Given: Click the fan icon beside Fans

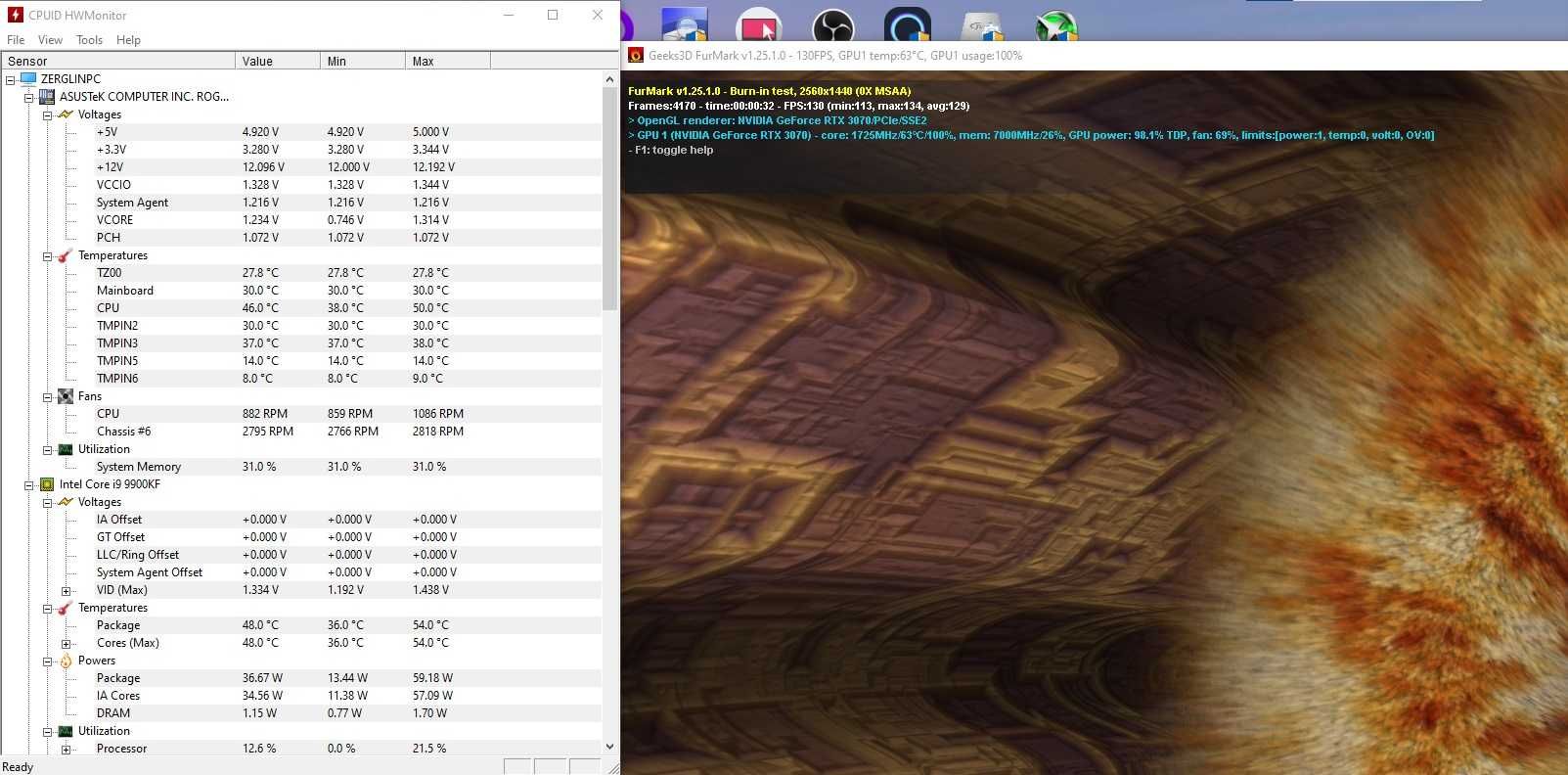Looking at the screenshot, I should coord(66,396).
